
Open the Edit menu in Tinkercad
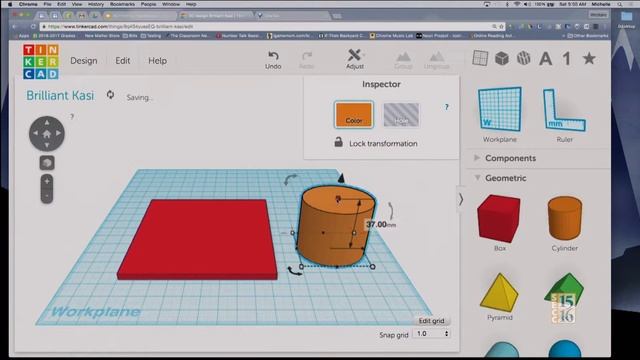[122, 61]
